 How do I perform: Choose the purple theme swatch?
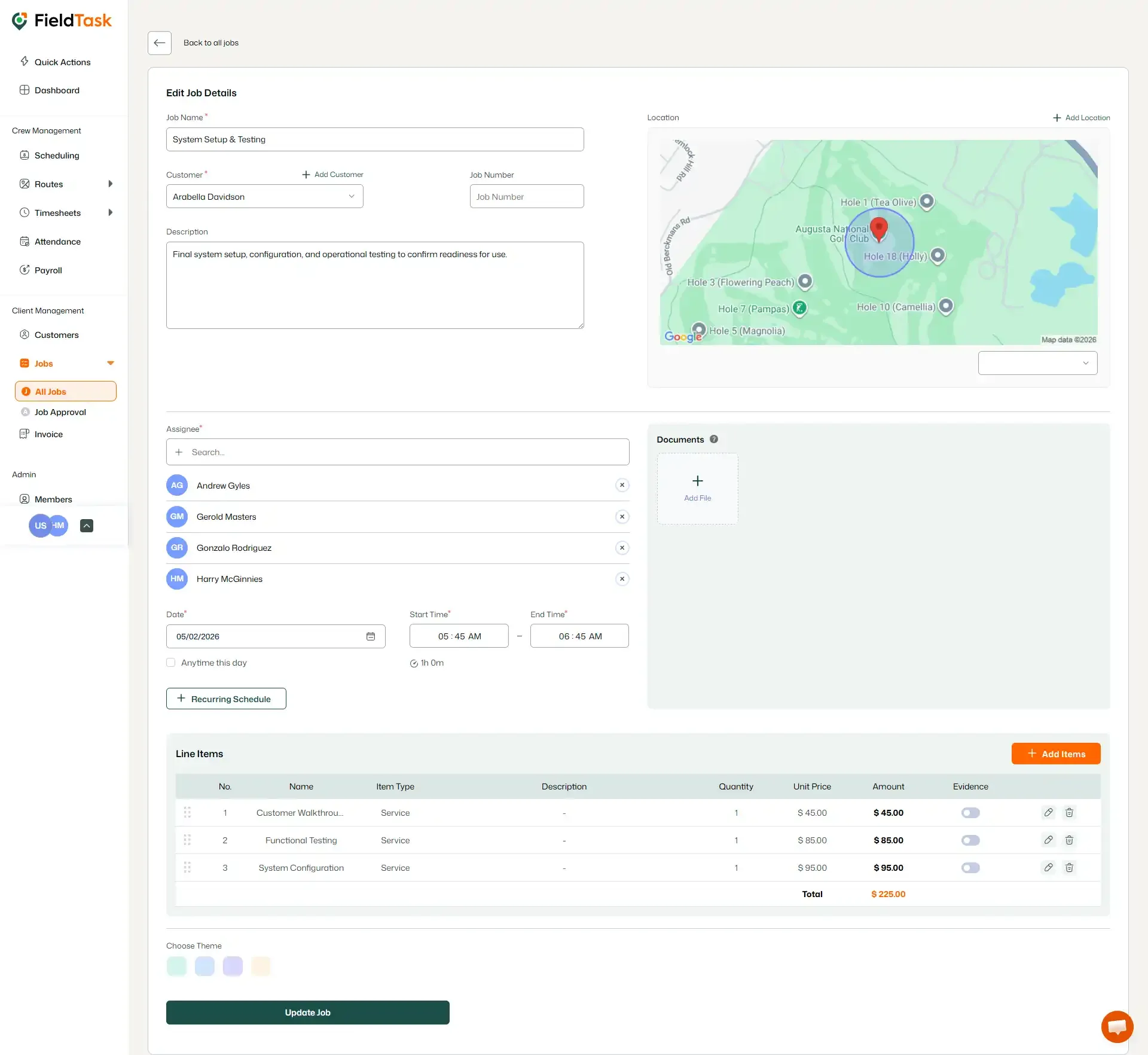pos(233,965)
